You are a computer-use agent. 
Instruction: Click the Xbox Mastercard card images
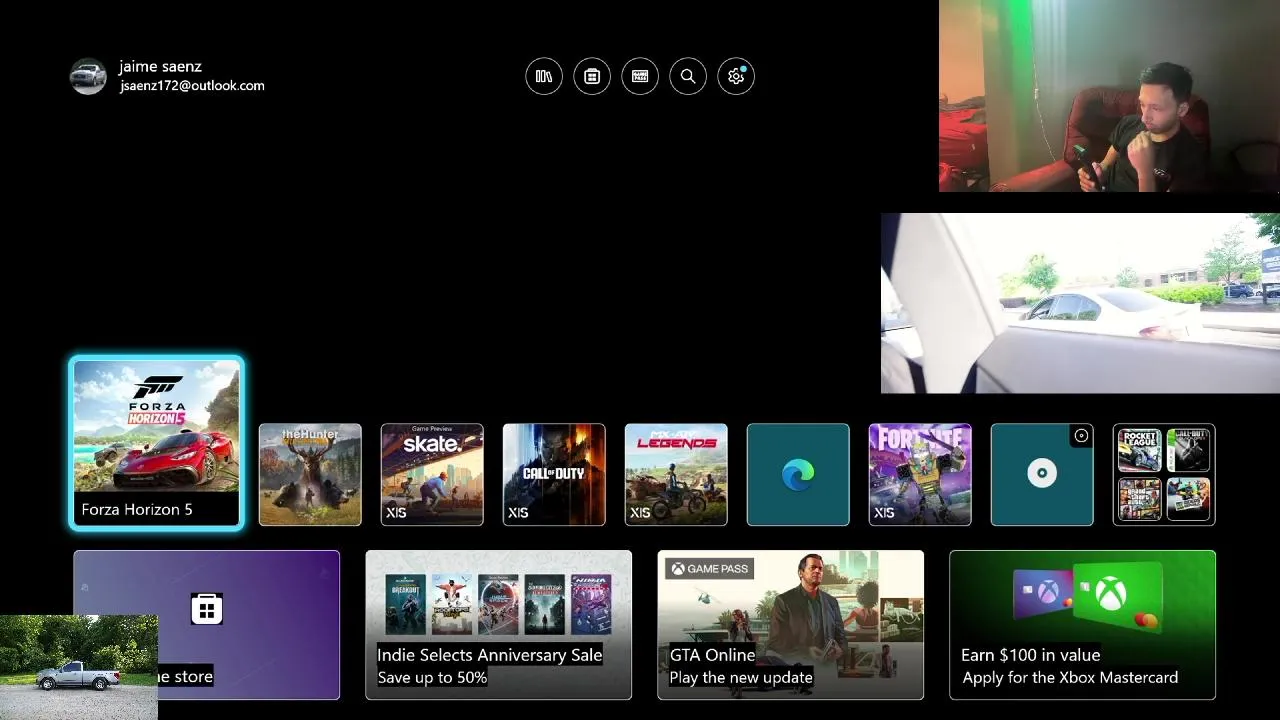pos(1088,597)
